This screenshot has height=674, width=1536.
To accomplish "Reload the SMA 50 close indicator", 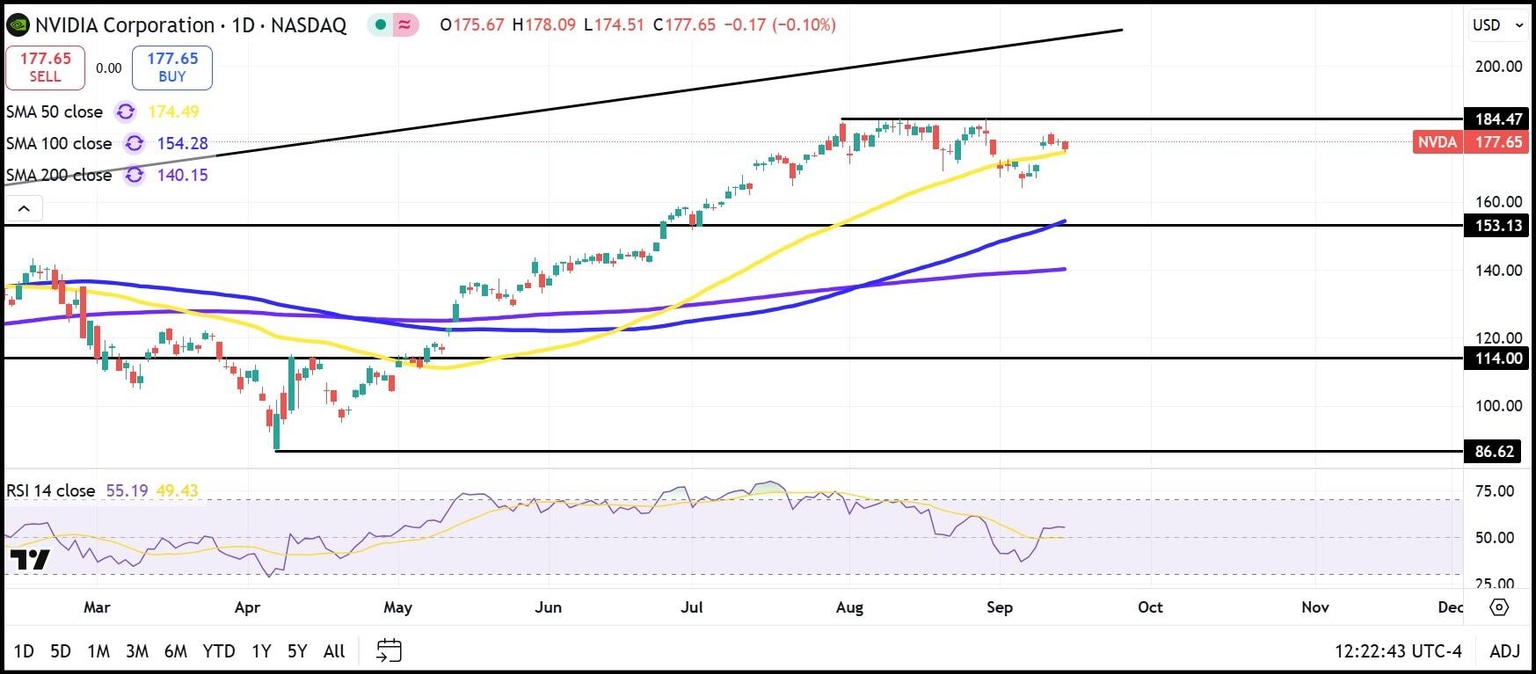I will 124,112.
